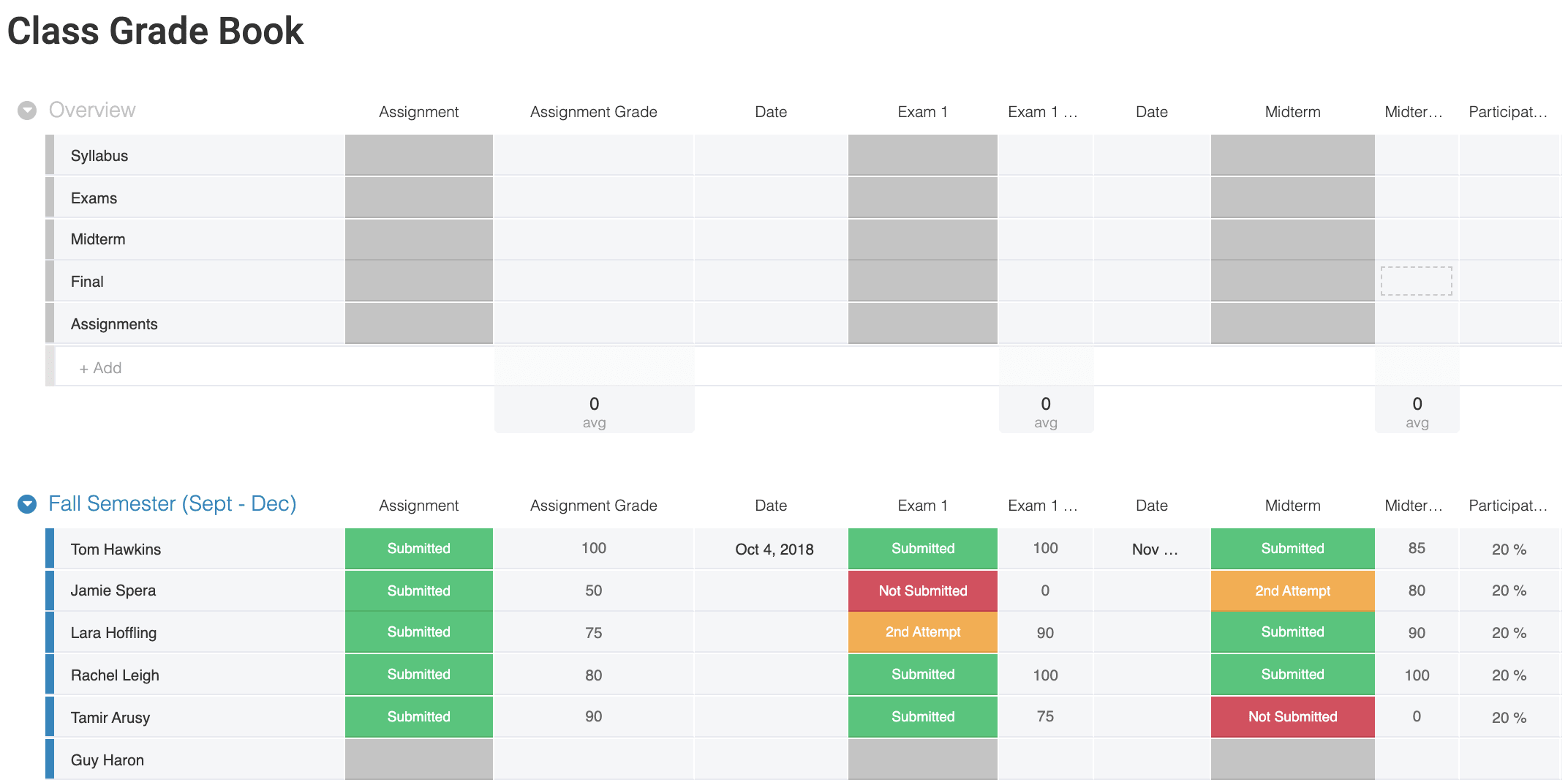This screenshot has height=780, width=1568.
Task: Collapse the Fall Semester group arrow
Action: pyautogui.click(x=27, y=504)
